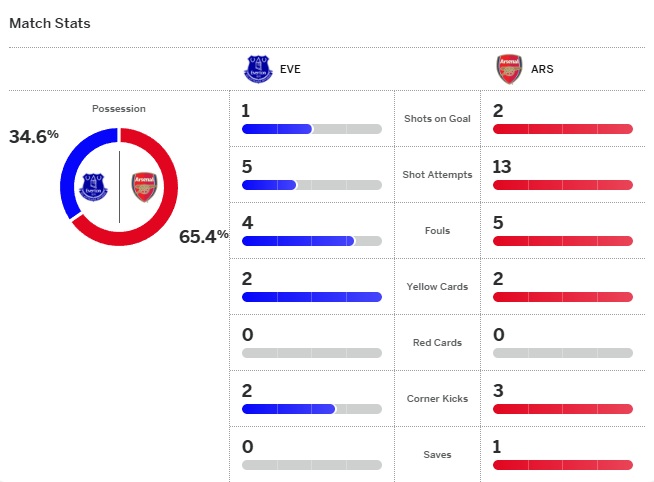Click the Shots on Goal label
This screenshot has height=482, width=654.
tap(437, 119)
